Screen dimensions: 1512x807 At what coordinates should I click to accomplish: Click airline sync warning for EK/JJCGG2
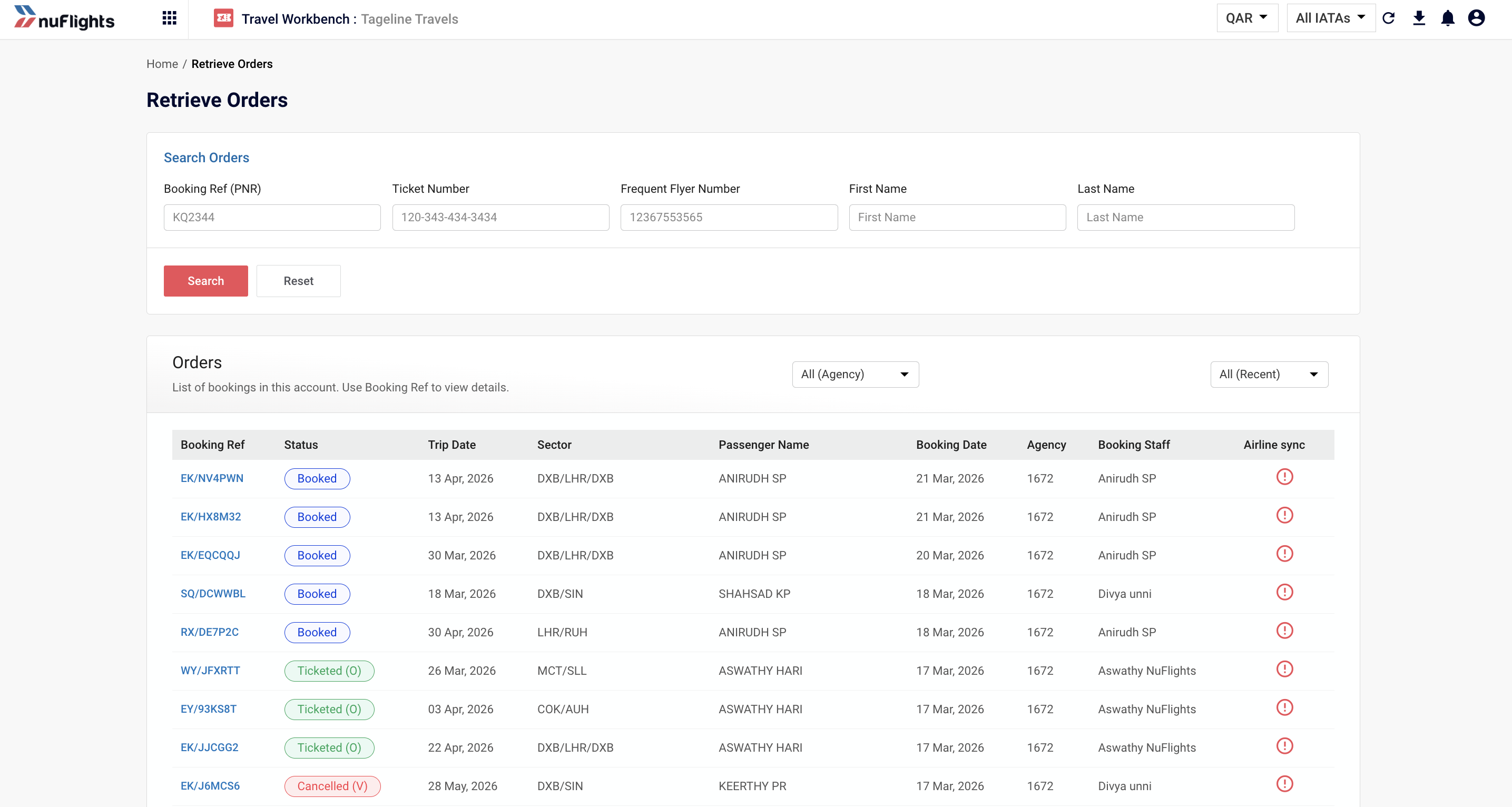coord(1284,746)
